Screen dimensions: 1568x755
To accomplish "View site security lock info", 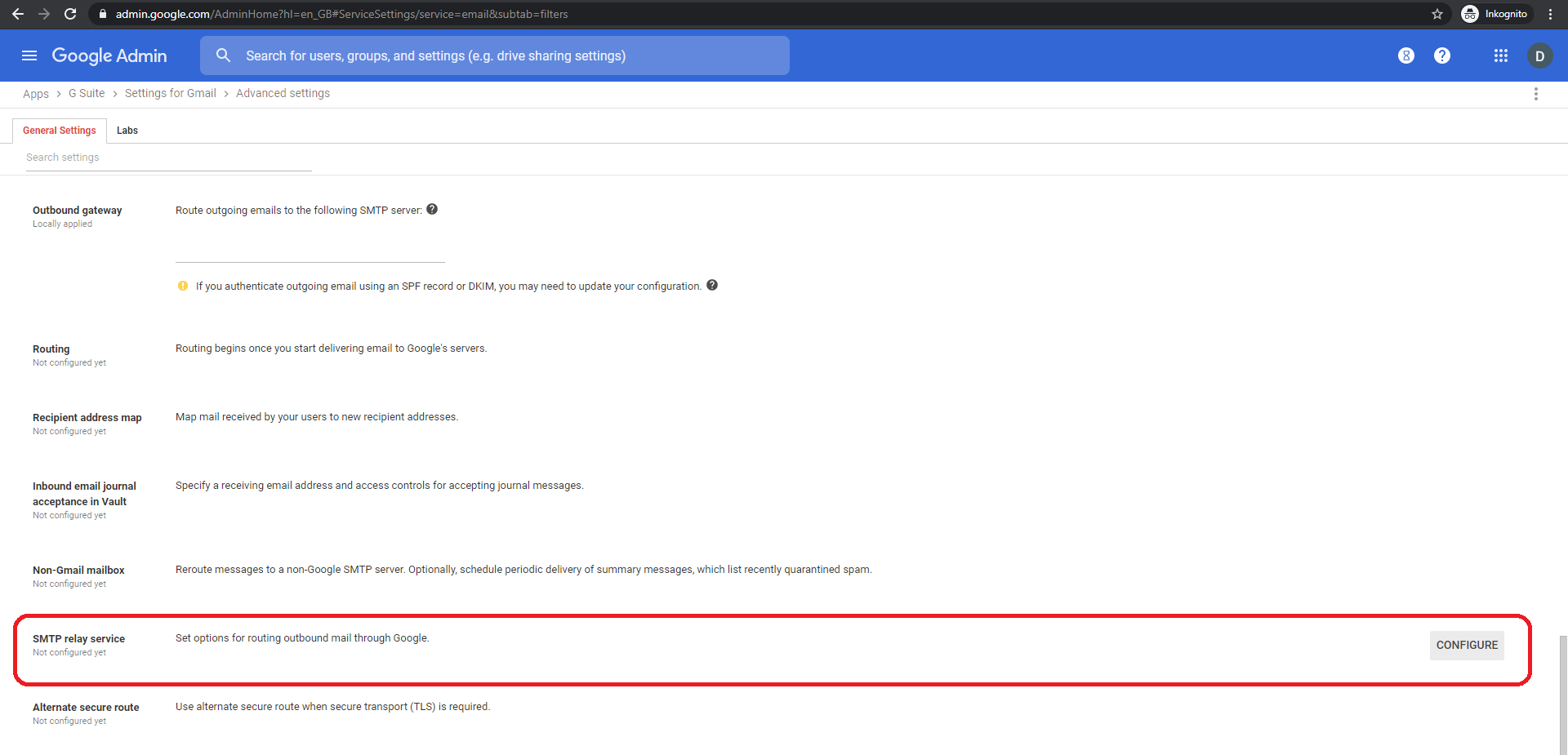I will tap(103, 14).
